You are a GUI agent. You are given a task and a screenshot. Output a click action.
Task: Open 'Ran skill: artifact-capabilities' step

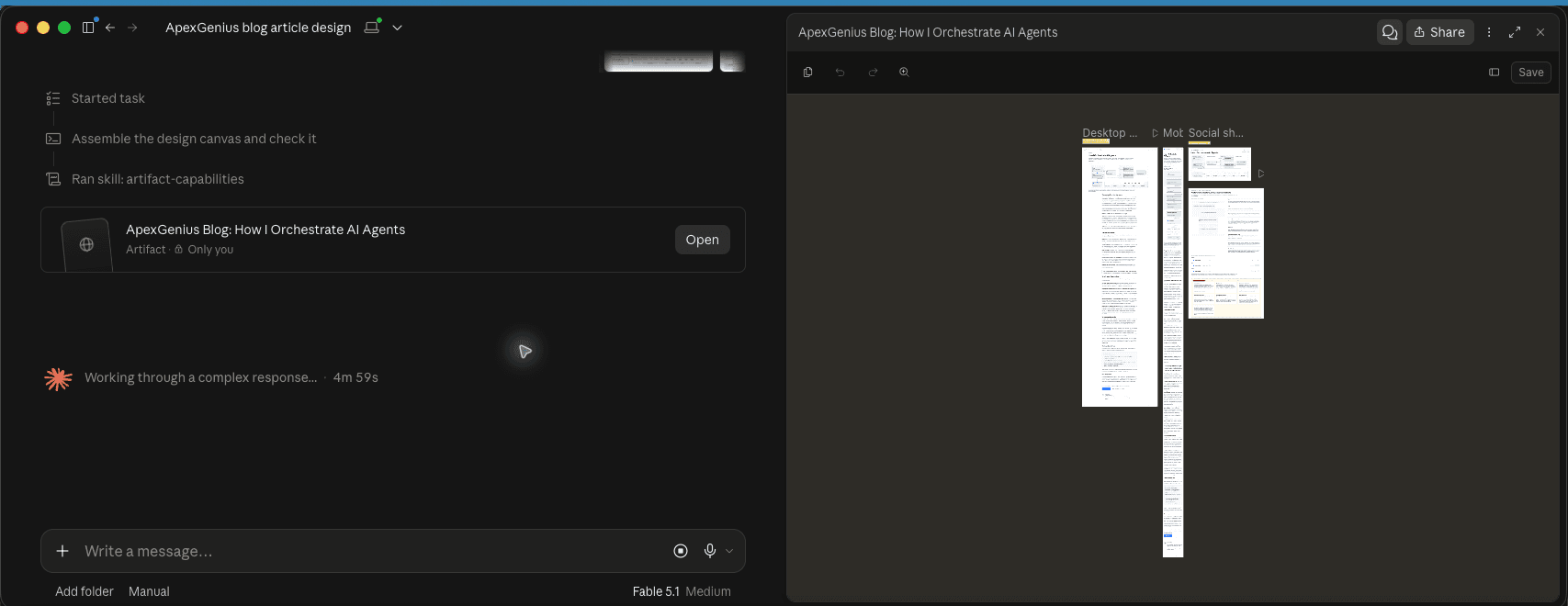158,179
